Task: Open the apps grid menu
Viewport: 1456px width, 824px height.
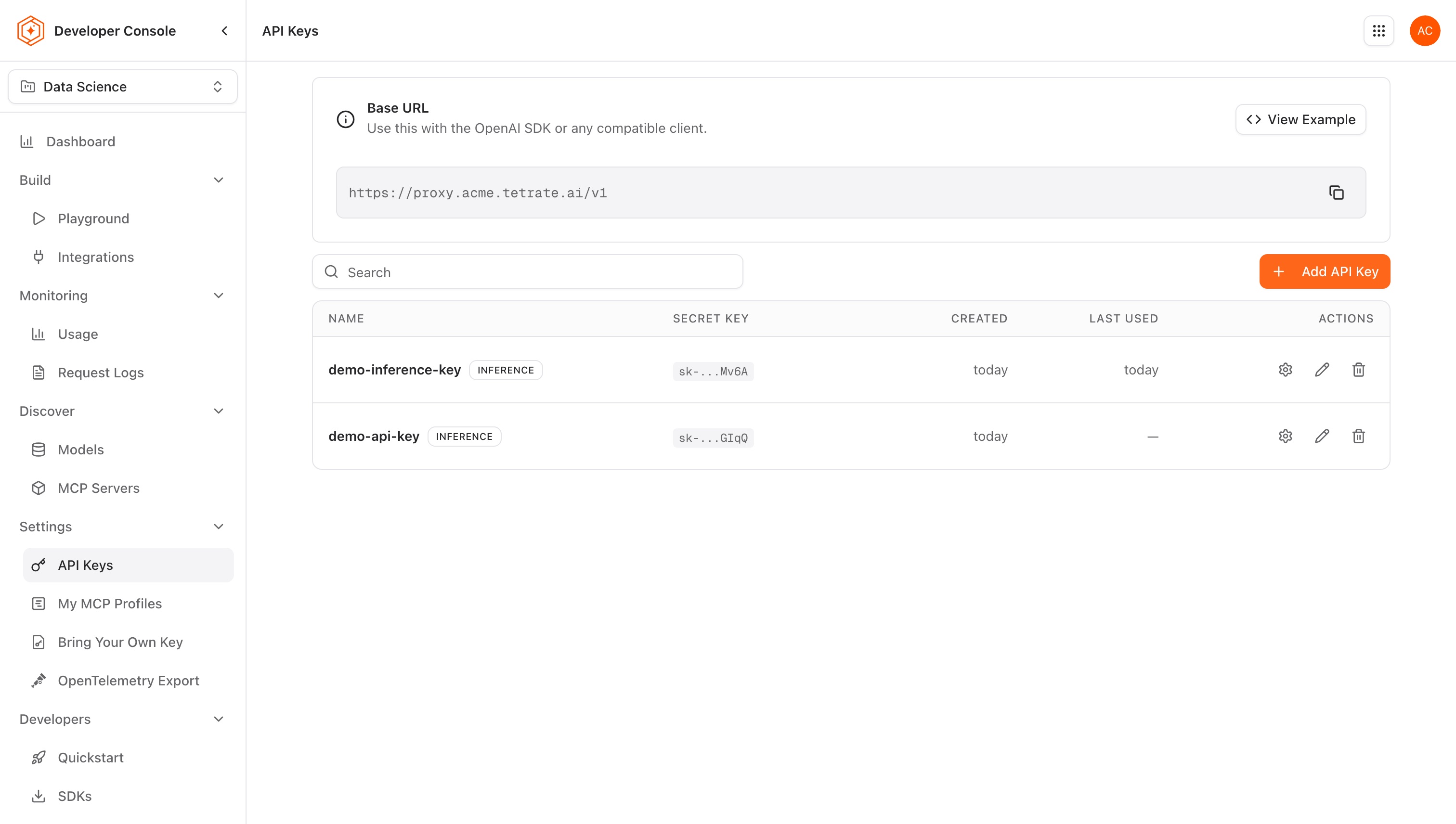Action: pyautogui.click(x=1378, y=30)
